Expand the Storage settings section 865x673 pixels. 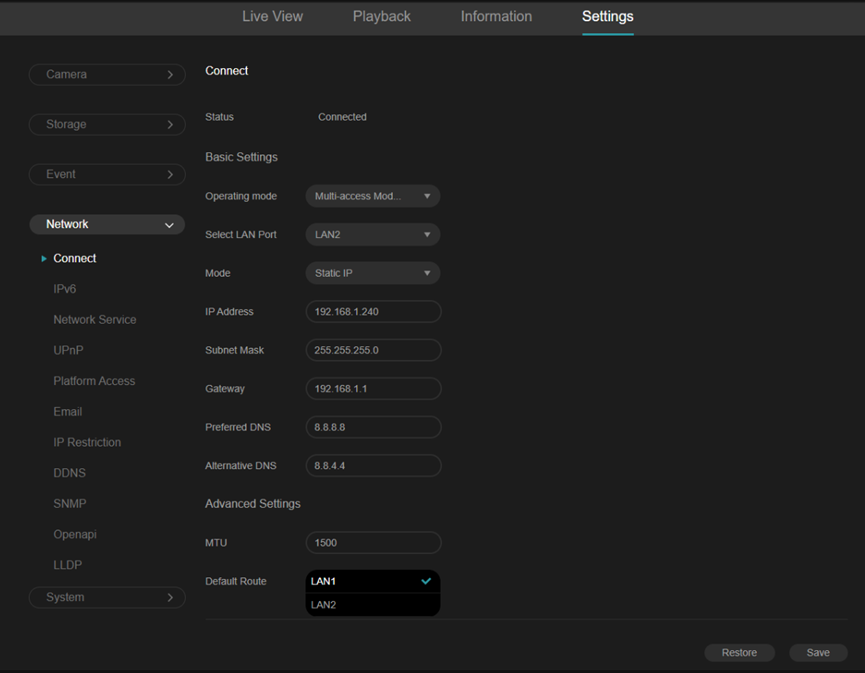[x=107, y=125]
